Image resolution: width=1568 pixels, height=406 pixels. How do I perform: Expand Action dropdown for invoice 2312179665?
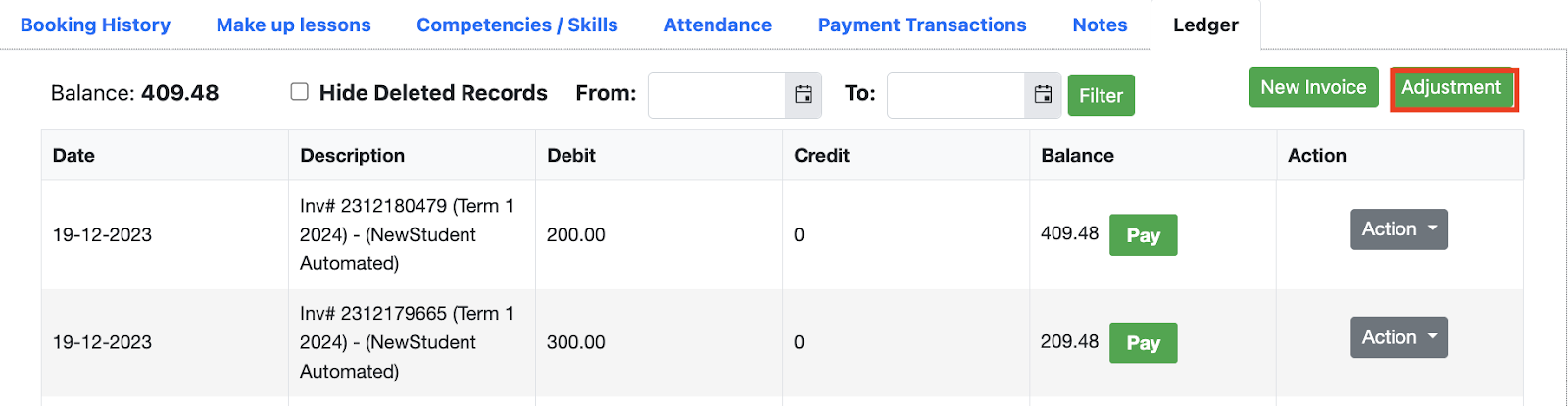coord(1398,337)
